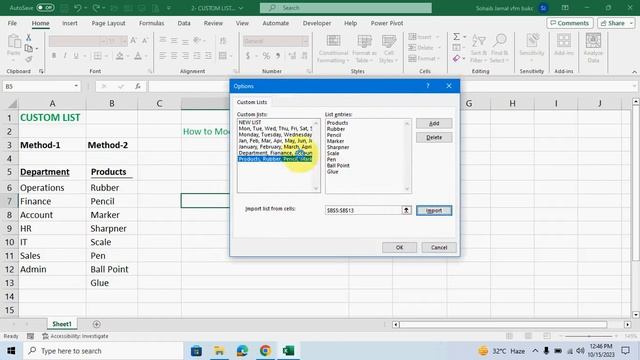The image size is (640, 360).
Task: Switch to the Formulas tab
Action: 151,23
